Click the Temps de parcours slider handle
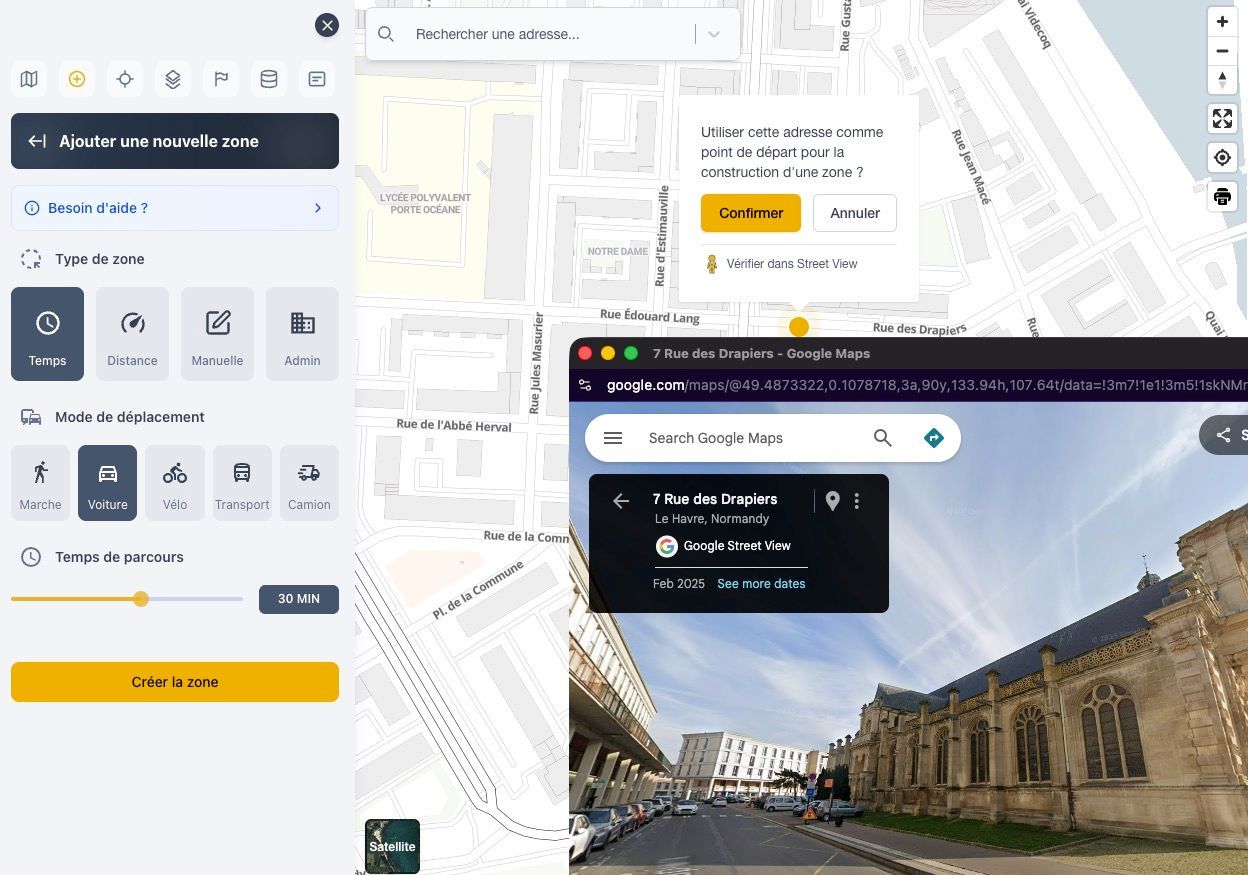This screenshot has height=875, width=1248. click(x=141, y=599)
